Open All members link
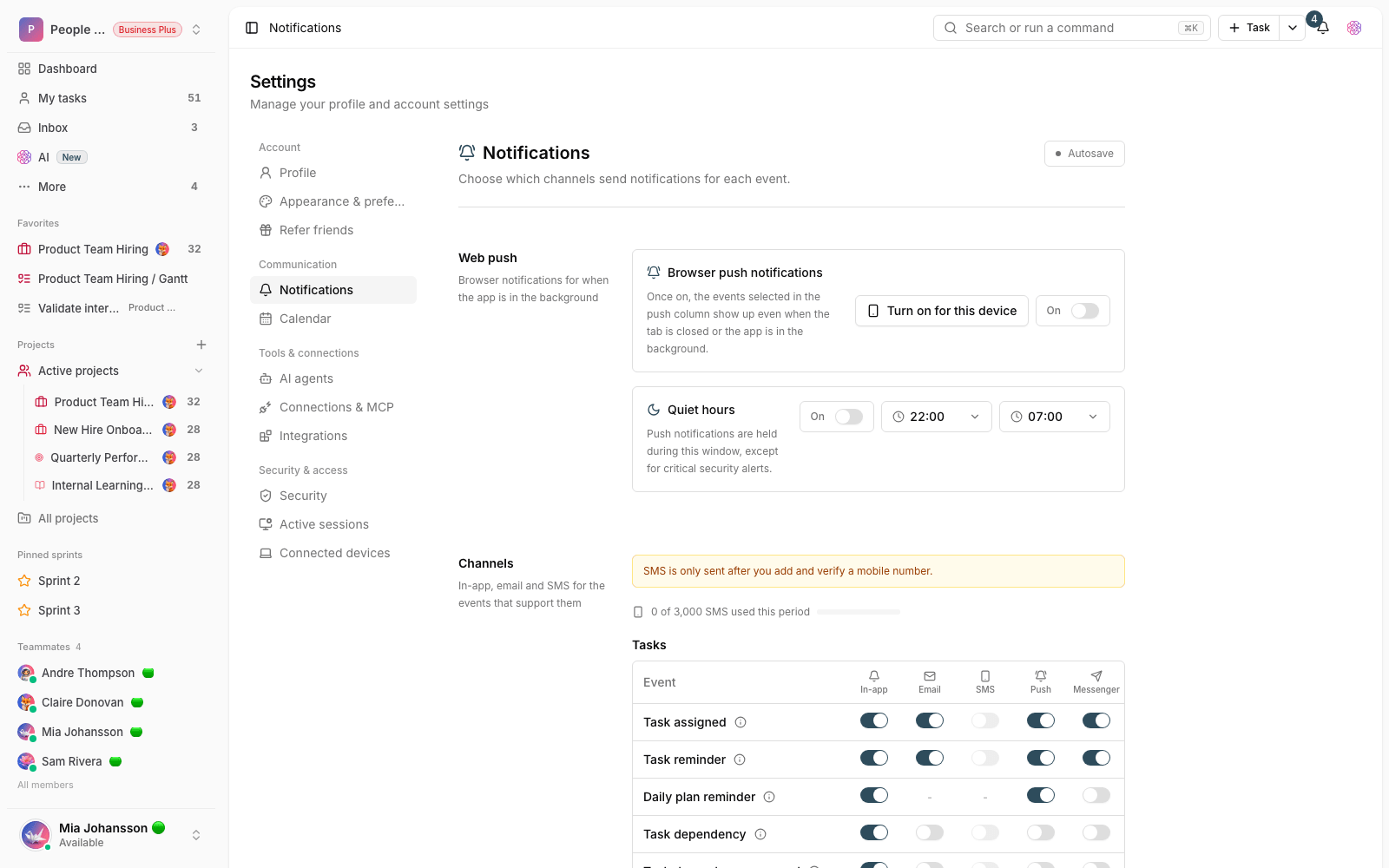This screenshot has width=1389, height=868. [45, 785]
